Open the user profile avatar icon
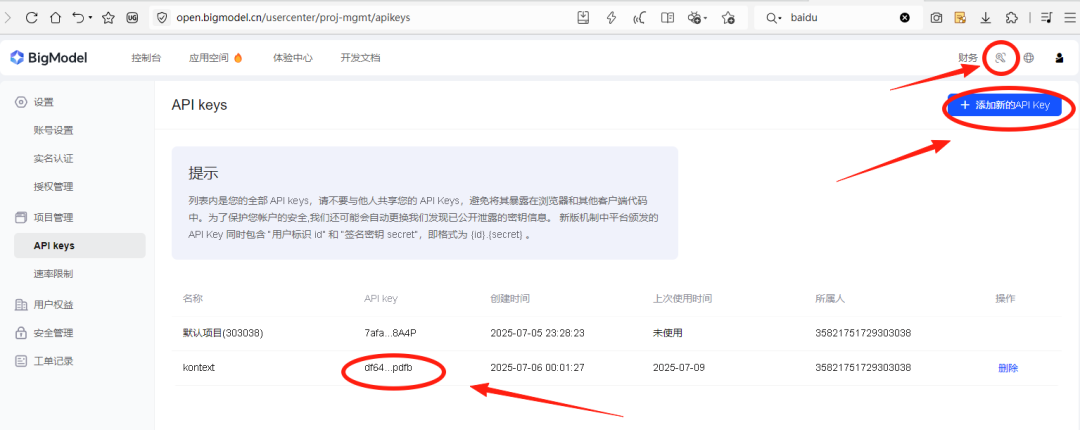1080x430 pixels. (1059, 58)
